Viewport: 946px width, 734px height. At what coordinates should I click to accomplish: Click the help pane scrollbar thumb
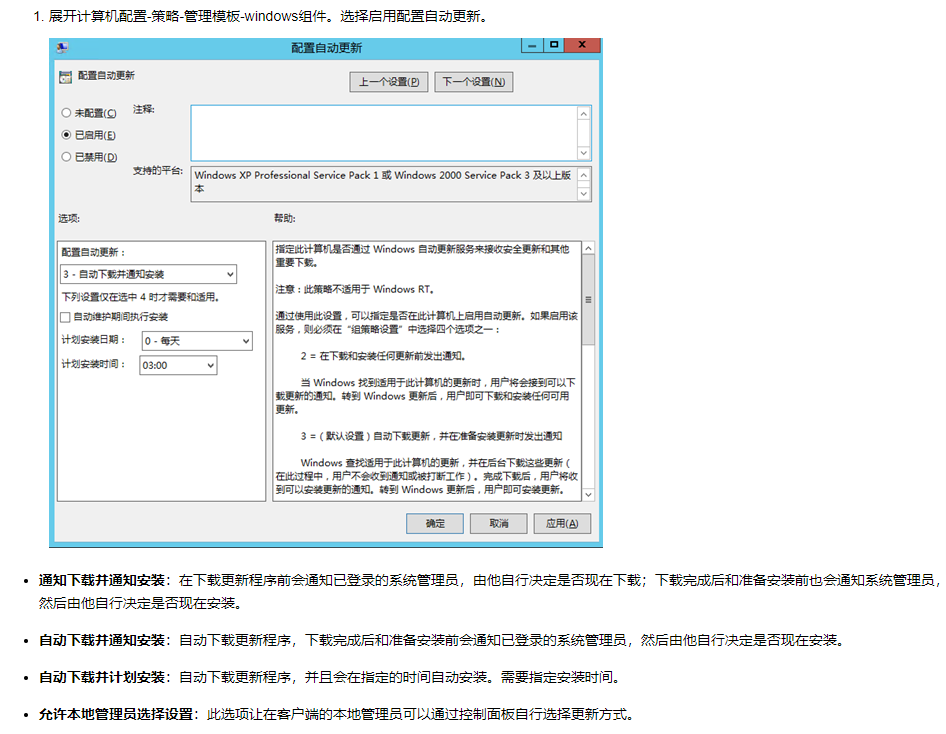[x=588, y=300]
